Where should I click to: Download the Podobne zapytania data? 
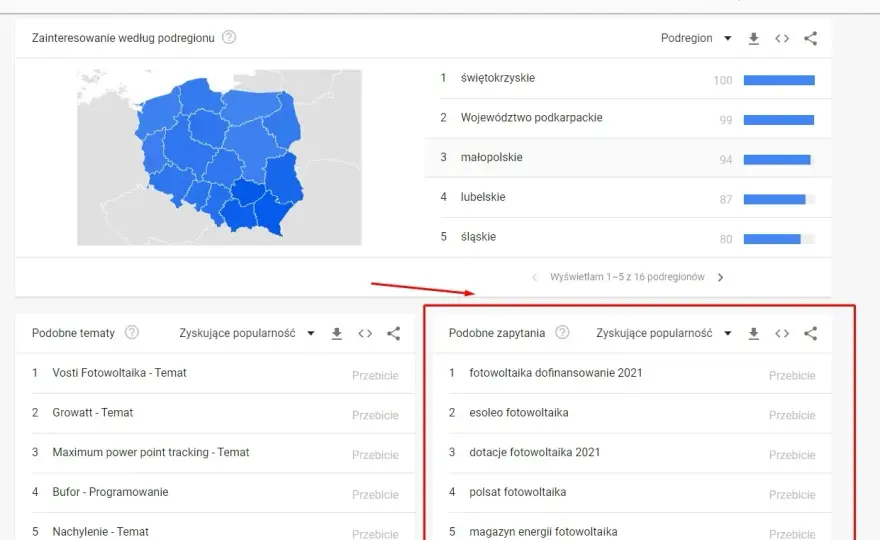click(754, 333)
